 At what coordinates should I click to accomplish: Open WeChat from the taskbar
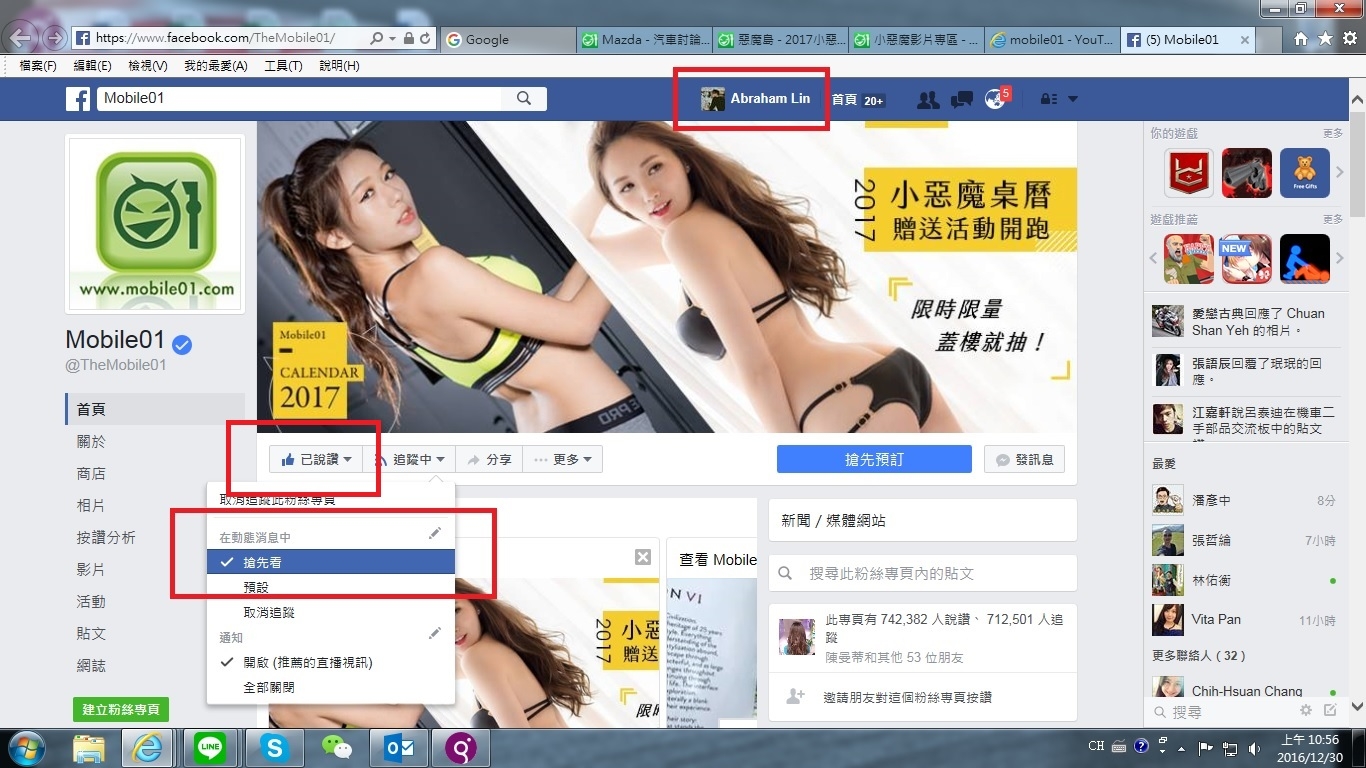click(x=337, y=748)
